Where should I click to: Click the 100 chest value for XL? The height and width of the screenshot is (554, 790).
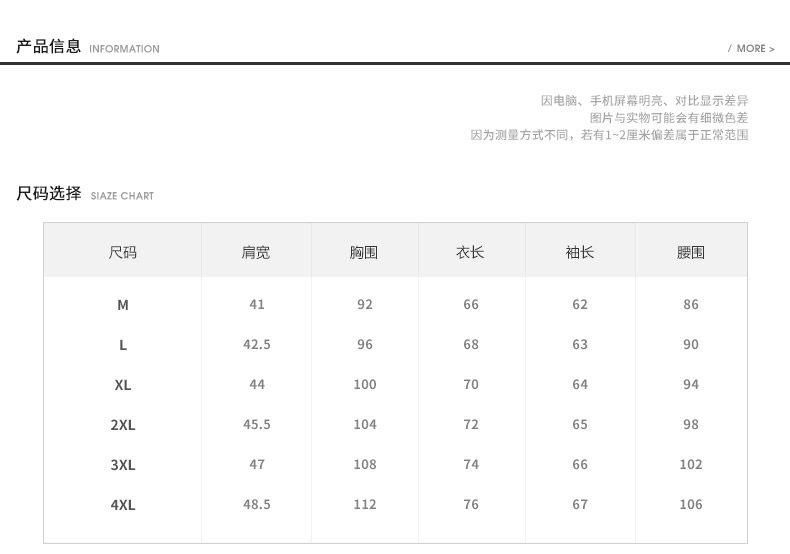[365, 384]
